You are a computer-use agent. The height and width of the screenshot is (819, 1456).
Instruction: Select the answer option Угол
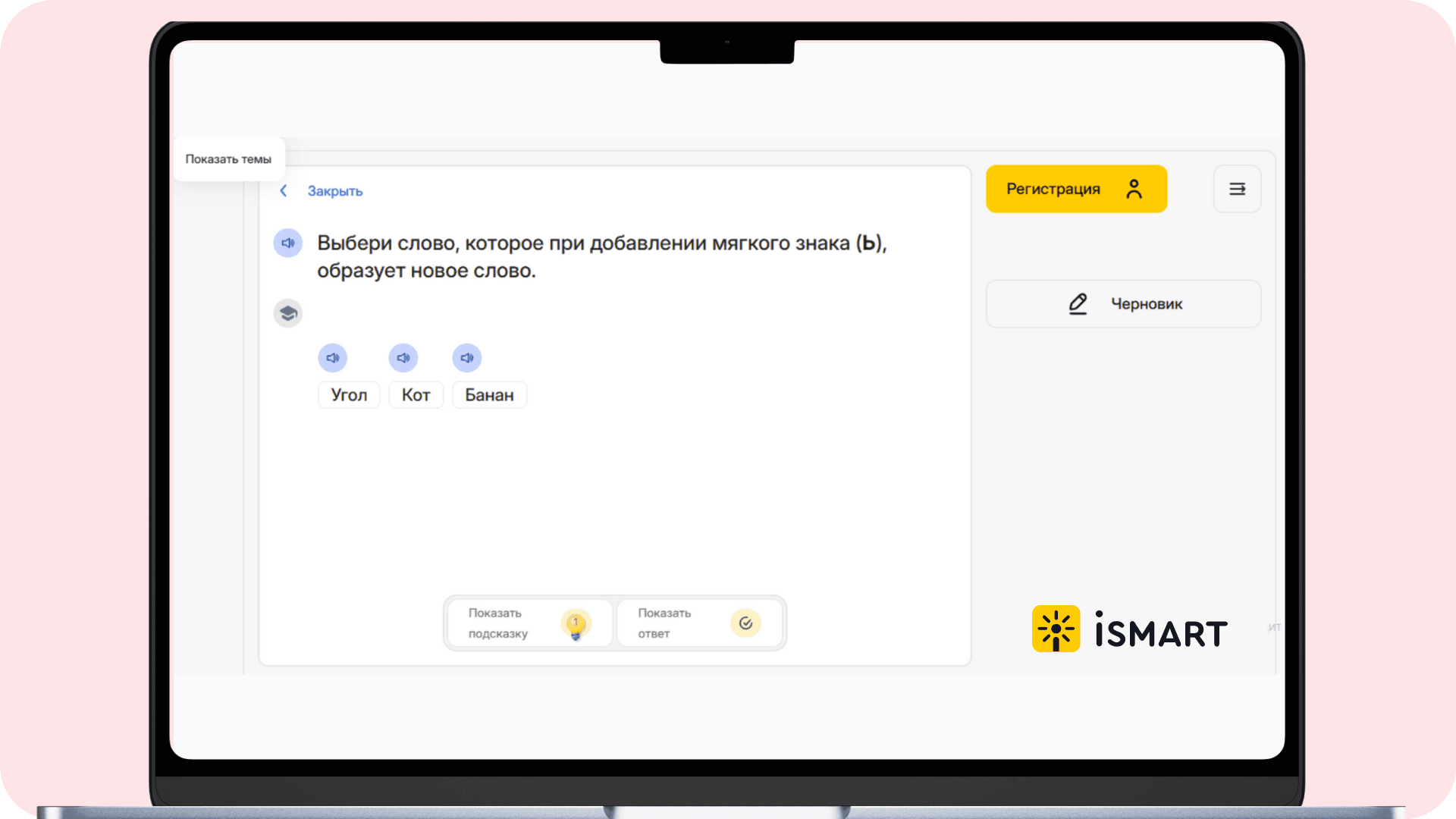coord(349,395)
